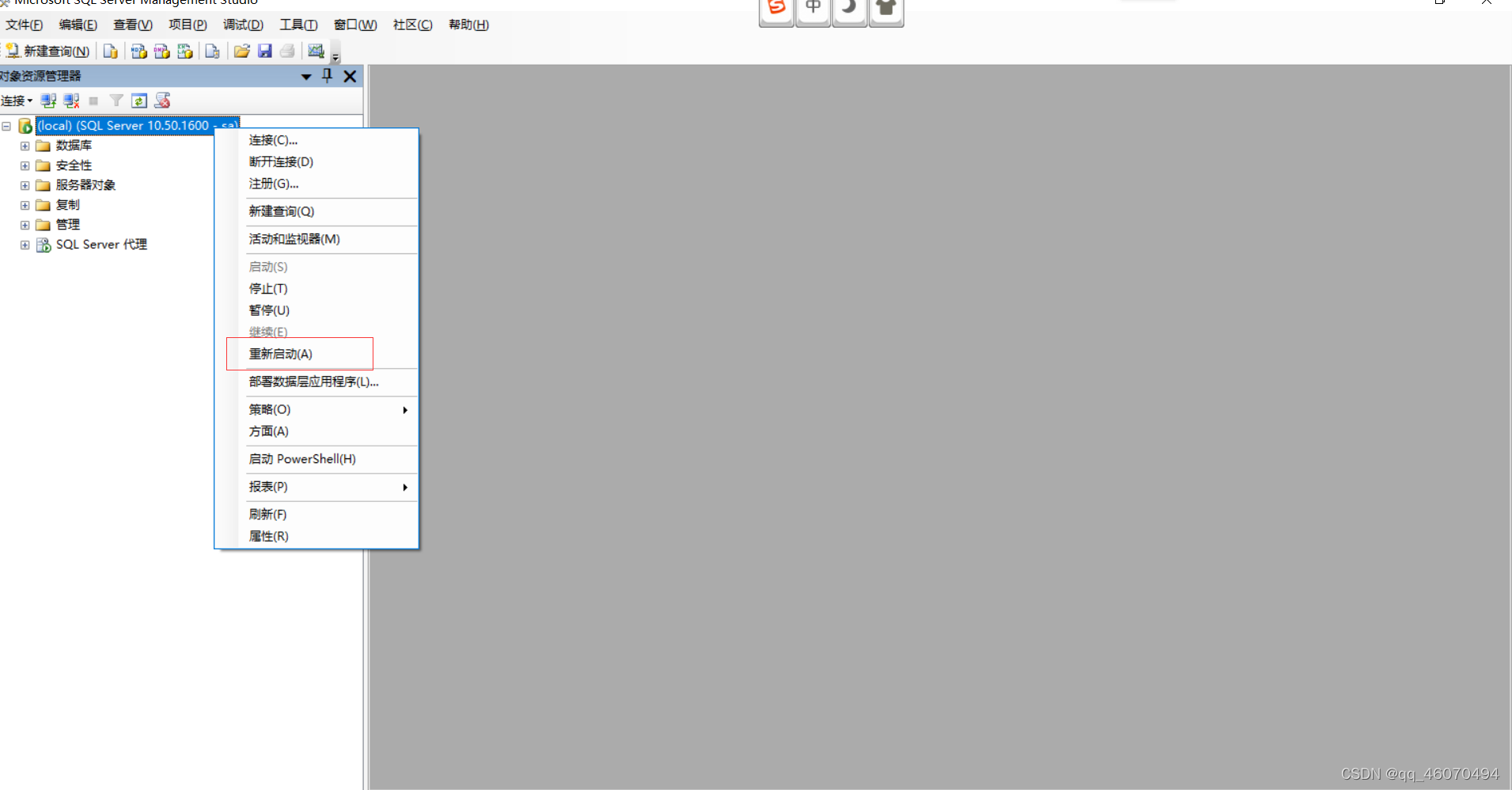Viewport: 1512px width, 790px height.
Task: Click the Stop square icon in Object Explorer
Action: (93, 101)
